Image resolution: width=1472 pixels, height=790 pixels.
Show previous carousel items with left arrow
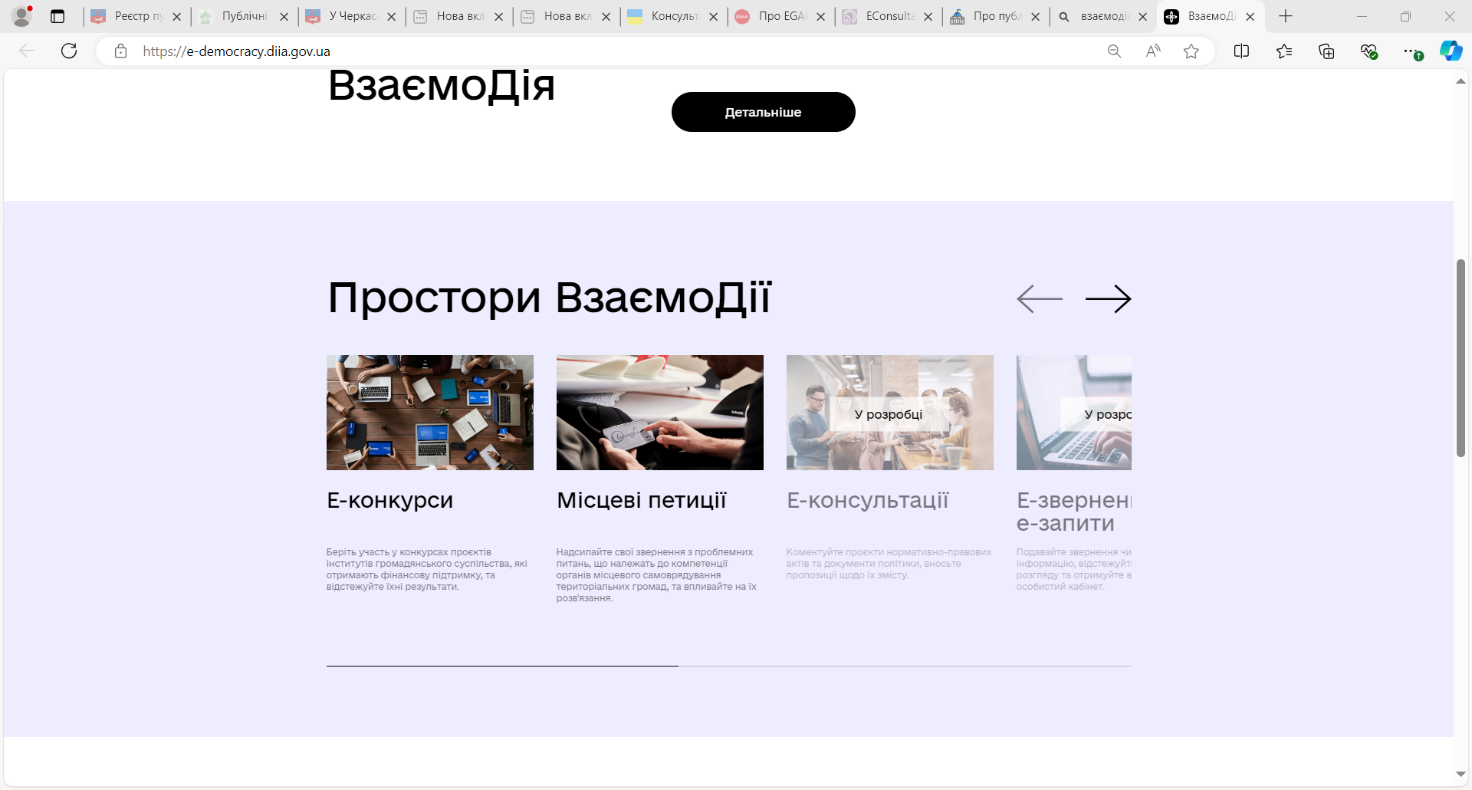pyautogui.click(x=1040, y=299)
